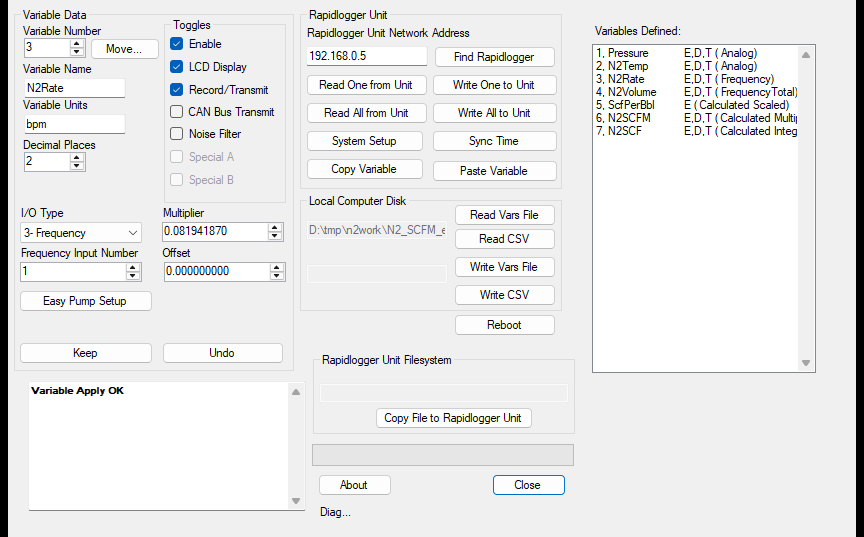The height and width of the screenshot is (537, 864).
Task: Decrease Frequency Input Number with down arrow
Action: [133, 275]
